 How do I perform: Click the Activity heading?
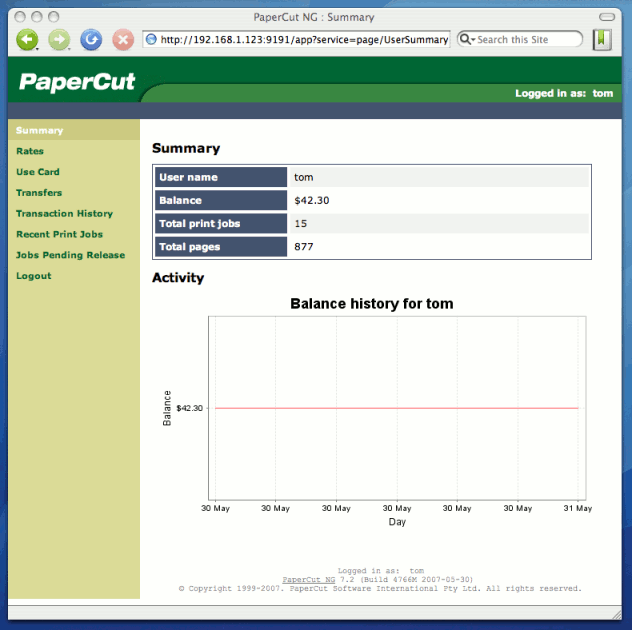[x=178, y=277]
